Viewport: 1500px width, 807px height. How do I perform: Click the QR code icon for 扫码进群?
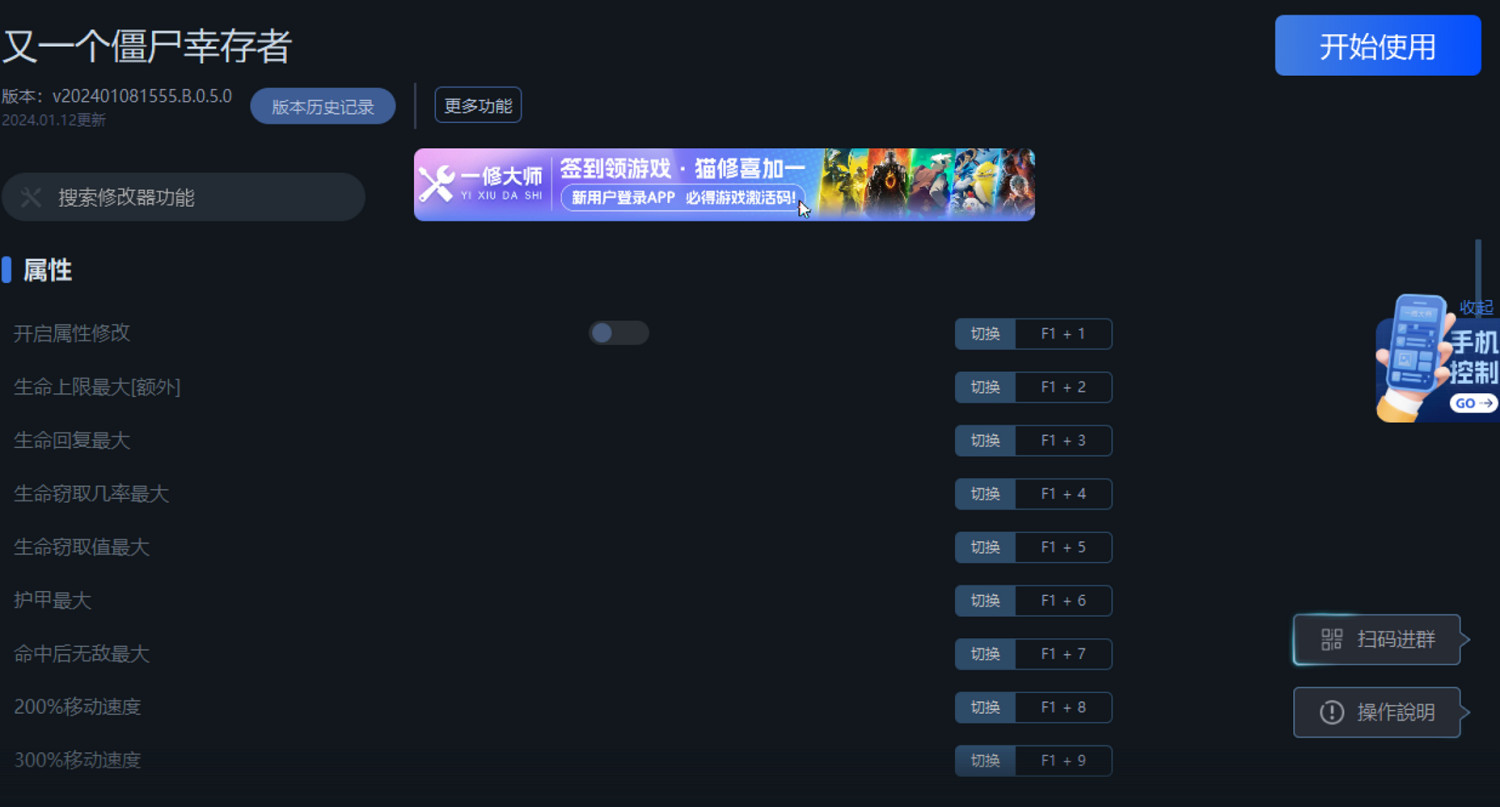(1331, 640)
